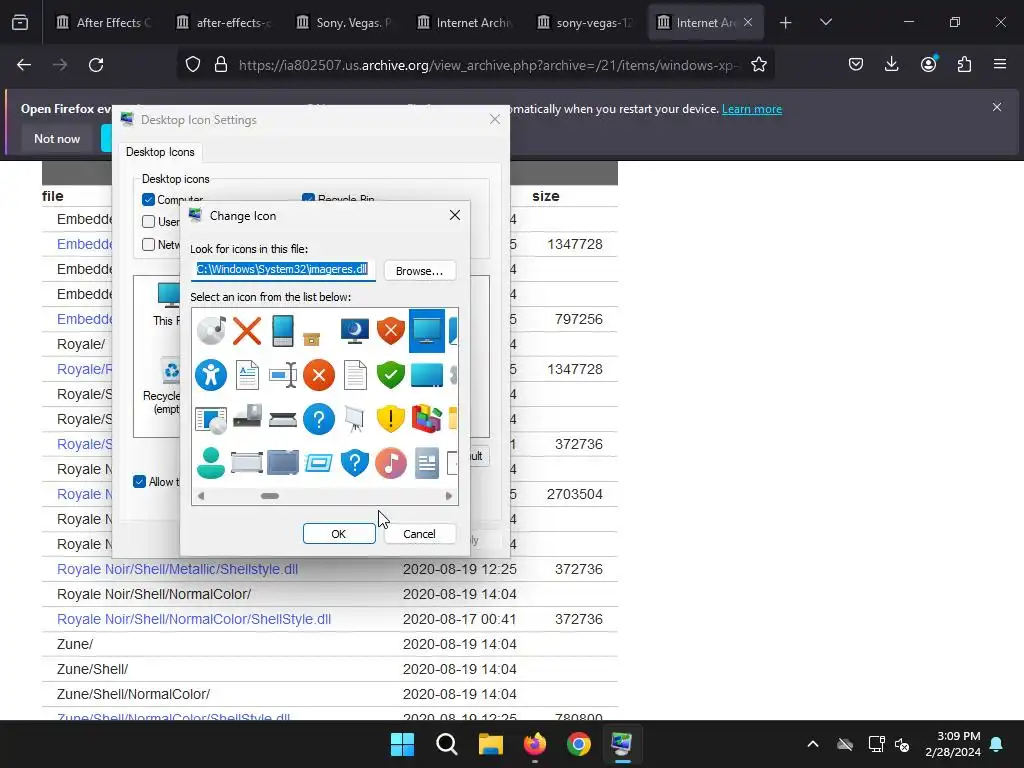Screen dimensions: 1024x768
Task: Choose the gray-blue folder panel icon
Action: point(283,463)
